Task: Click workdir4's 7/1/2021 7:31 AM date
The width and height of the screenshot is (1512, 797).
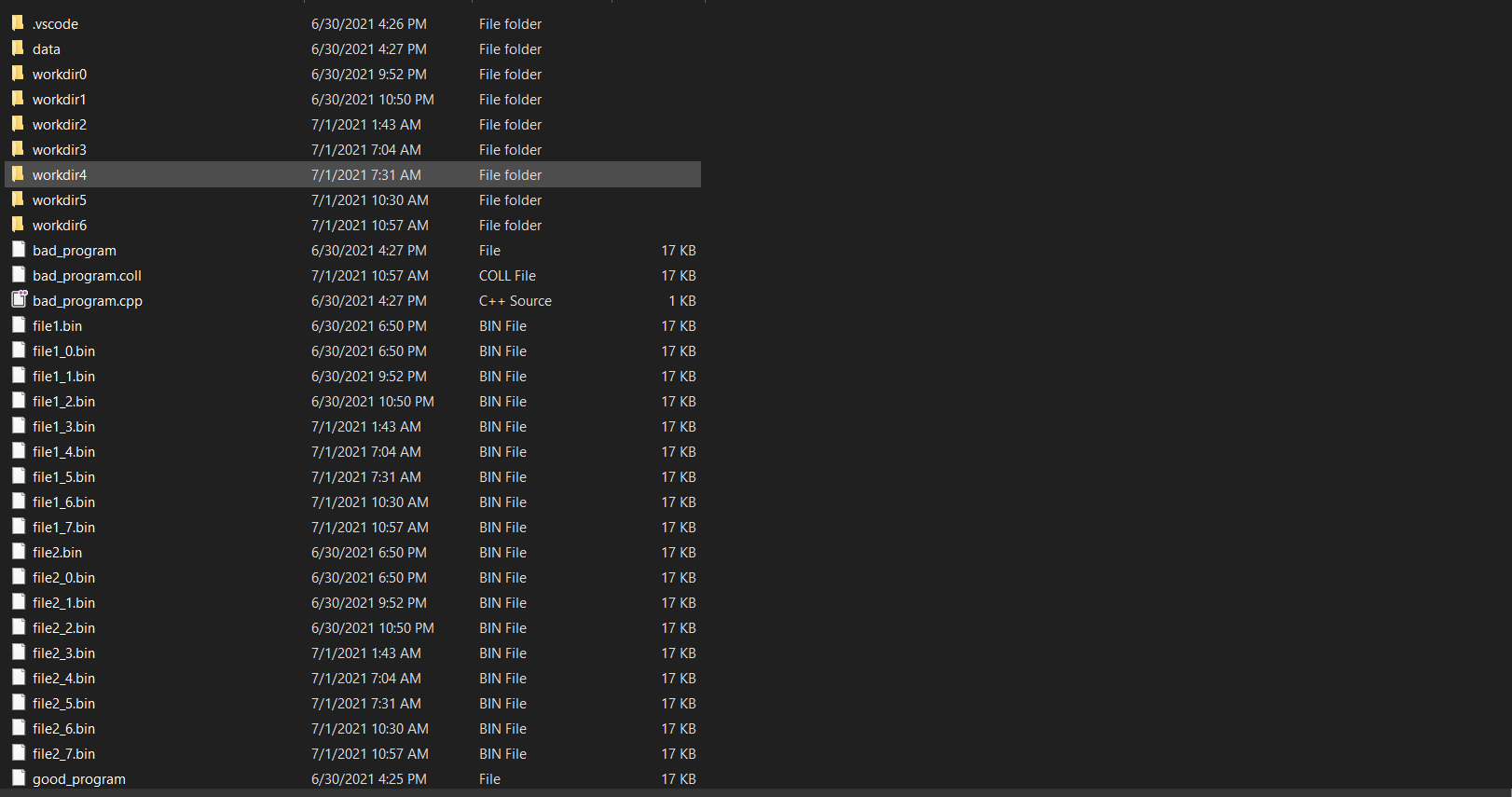Action: tap(366, 175)
